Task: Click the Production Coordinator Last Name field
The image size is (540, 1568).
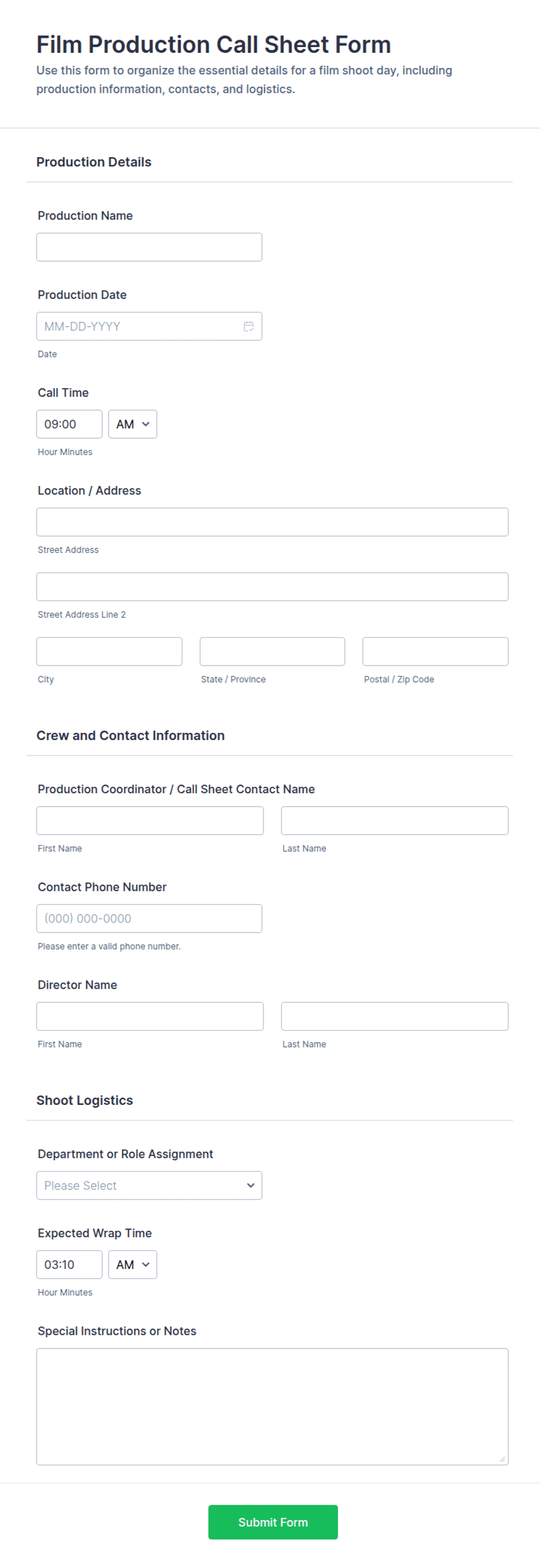Action: click(x=394, y=821)
